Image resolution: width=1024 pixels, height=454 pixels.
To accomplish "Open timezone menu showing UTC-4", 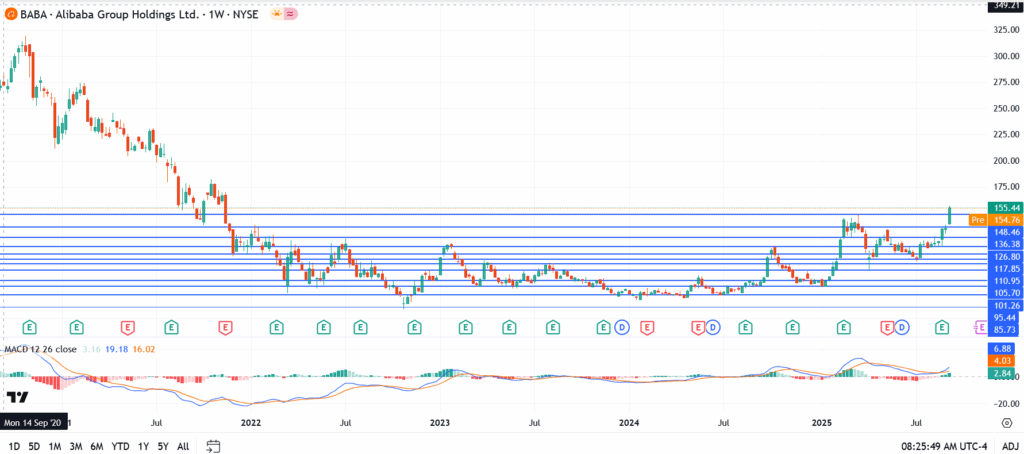I will point(944,447).
